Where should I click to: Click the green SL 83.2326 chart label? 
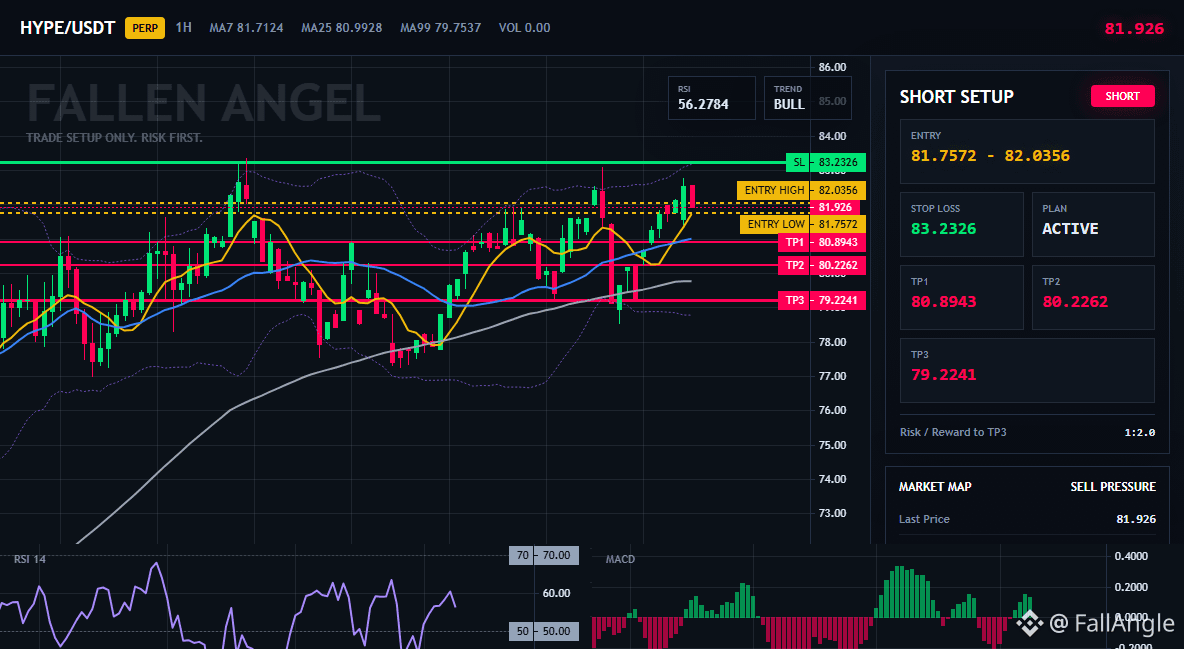click(825, 162)
